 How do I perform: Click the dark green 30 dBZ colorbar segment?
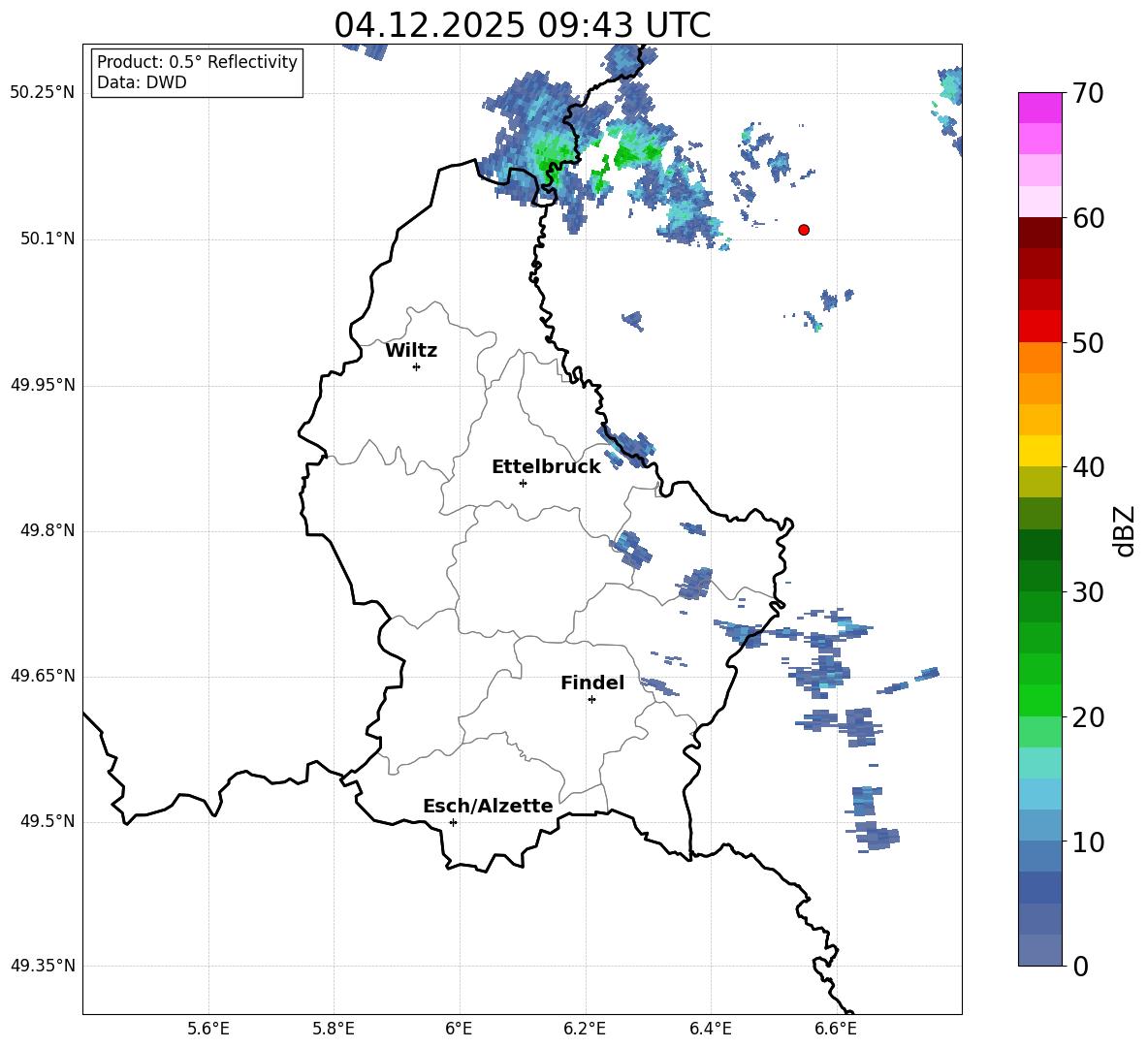pos(1039,577)
